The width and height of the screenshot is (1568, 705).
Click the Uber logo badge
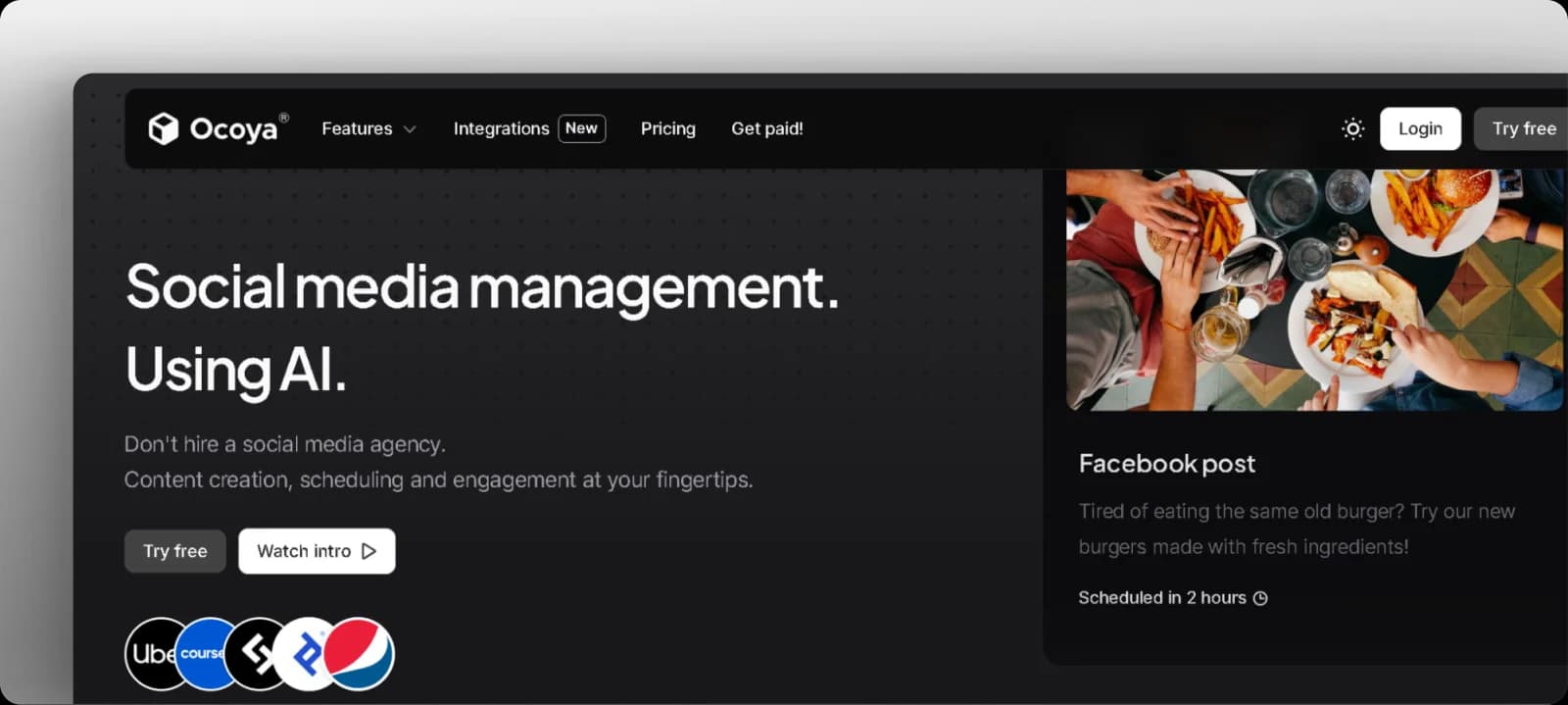pos(154,654)
